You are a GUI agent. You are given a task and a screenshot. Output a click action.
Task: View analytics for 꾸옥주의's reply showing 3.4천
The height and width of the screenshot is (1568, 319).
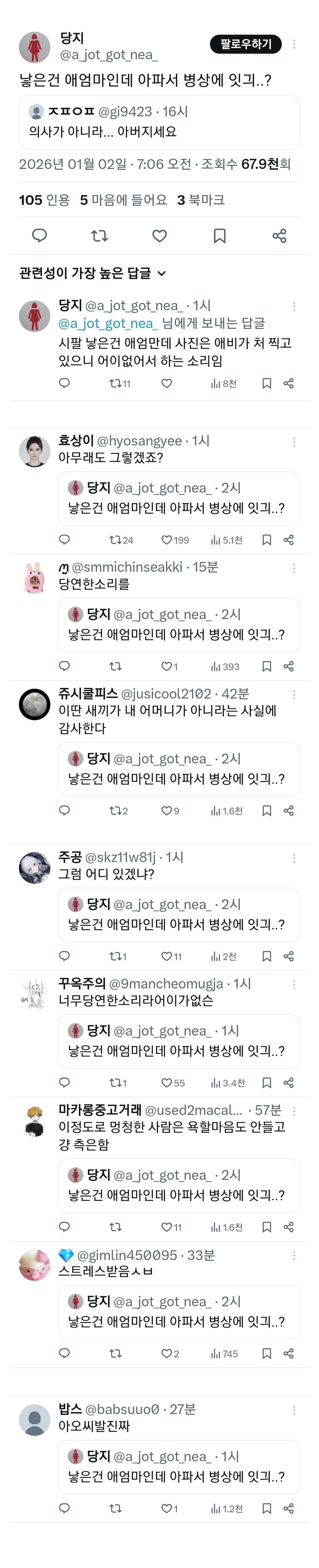pyautogui.click(x=227, y=1083)
